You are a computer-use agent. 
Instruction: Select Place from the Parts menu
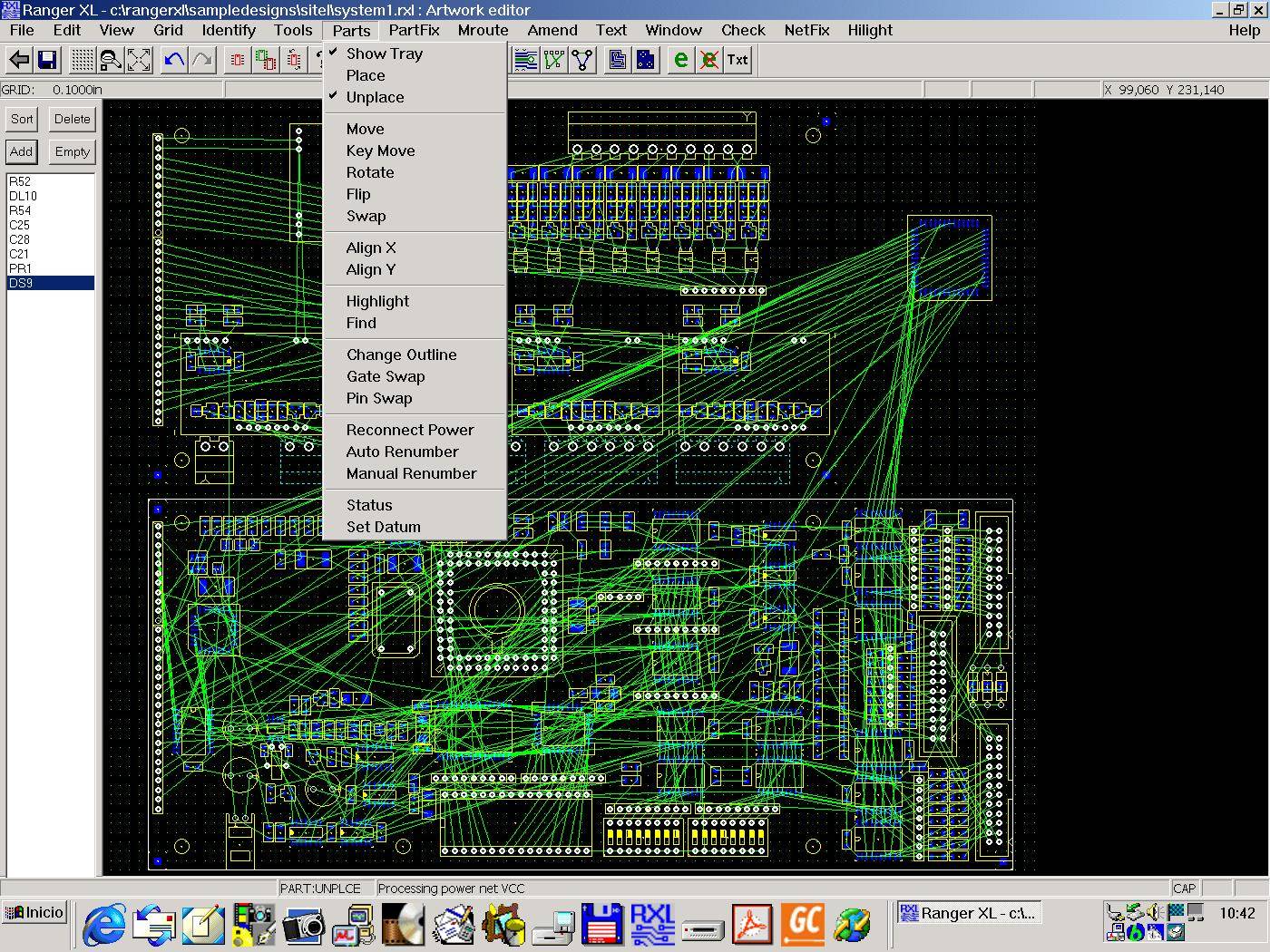pos(415,75)
